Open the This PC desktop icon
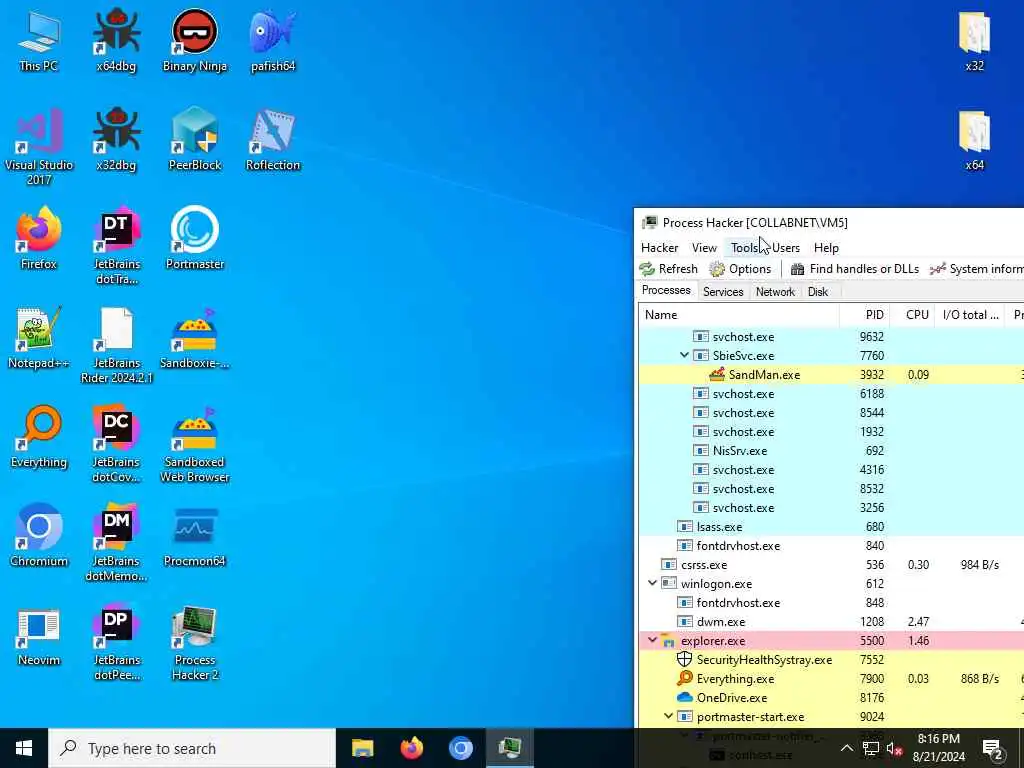Image resolution: width=1024 pixels, height=768 pixels. point(39,40)
